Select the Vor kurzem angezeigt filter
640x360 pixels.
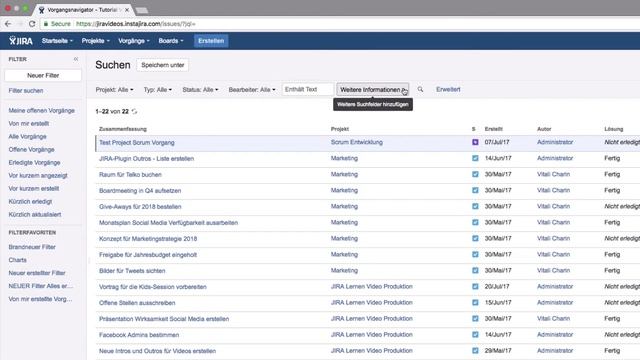click(38, 176)
